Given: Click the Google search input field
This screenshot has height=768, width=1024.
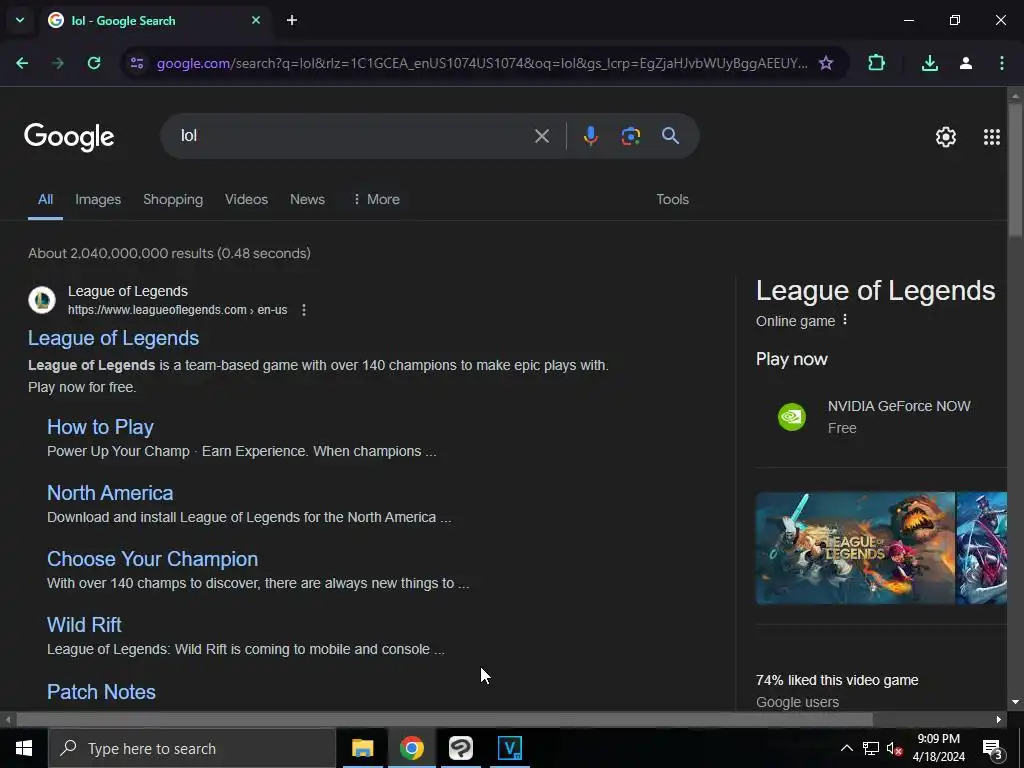Looking at the screenshot, I should [x=353, y=136].
